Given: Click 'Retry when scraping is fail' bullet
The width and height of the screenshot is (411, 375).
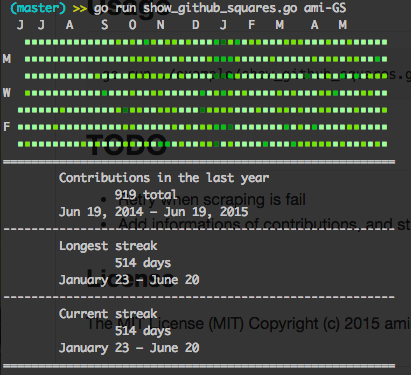Looking at the screenshot, I should pos(212,200).
